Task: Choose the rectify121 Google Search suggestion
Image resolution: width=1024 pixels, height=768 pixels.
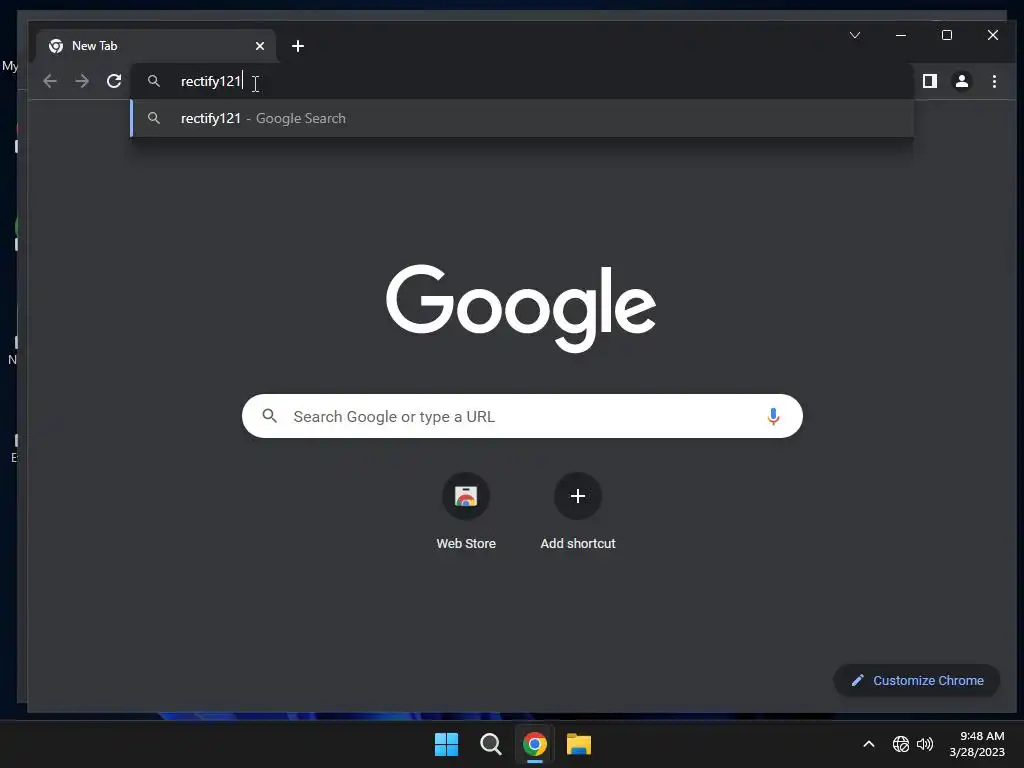Action: tap(522, 118)
